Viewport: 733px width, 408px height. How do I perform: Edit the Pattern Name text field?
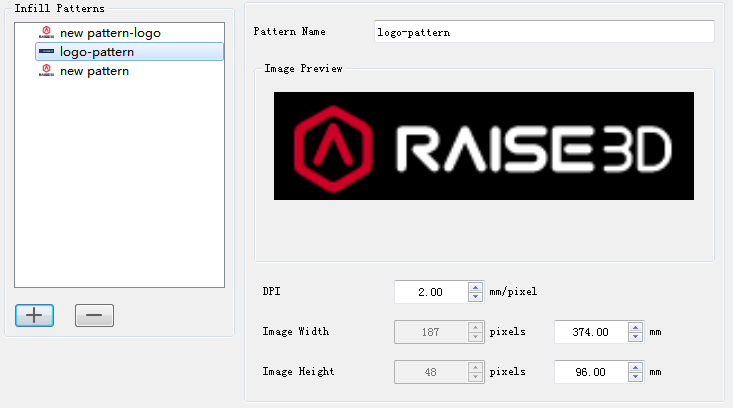(x=544, y=32)
